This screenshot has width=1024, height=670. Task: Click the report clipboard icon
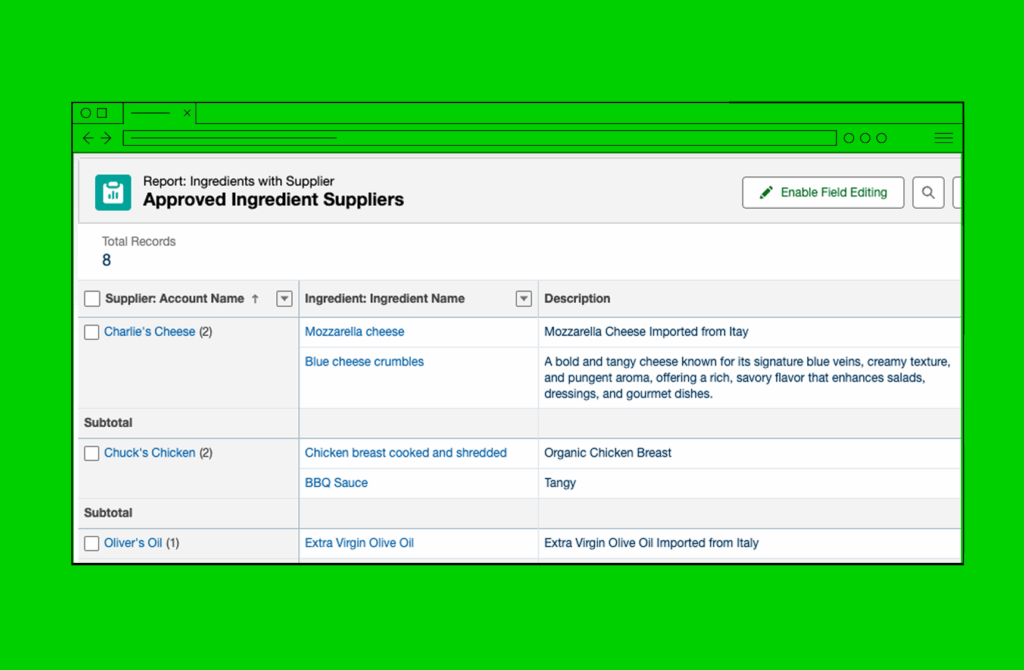click(x=113, y=192)
